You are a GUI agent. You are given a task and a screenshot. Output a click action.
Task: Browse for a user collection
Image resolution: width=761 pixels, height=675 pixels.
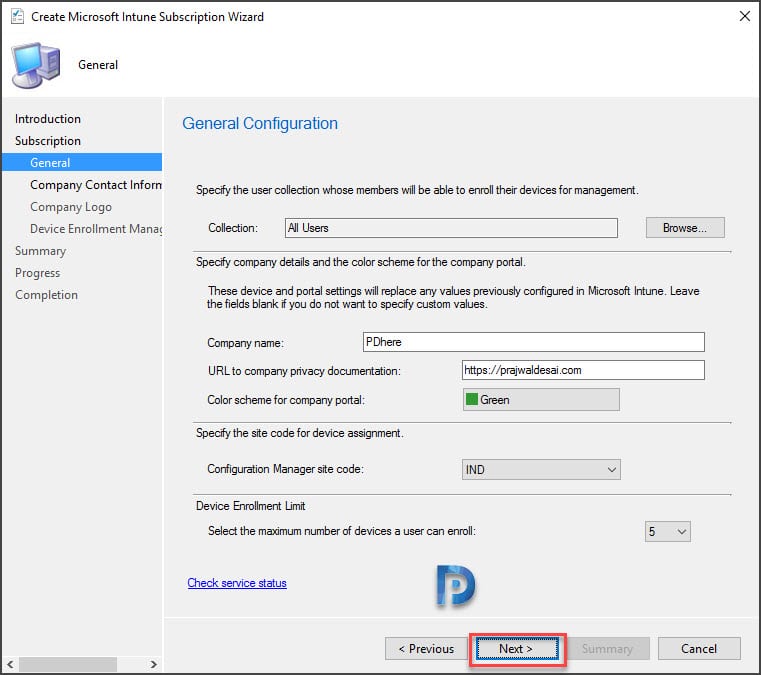click(x=685, y=228)
